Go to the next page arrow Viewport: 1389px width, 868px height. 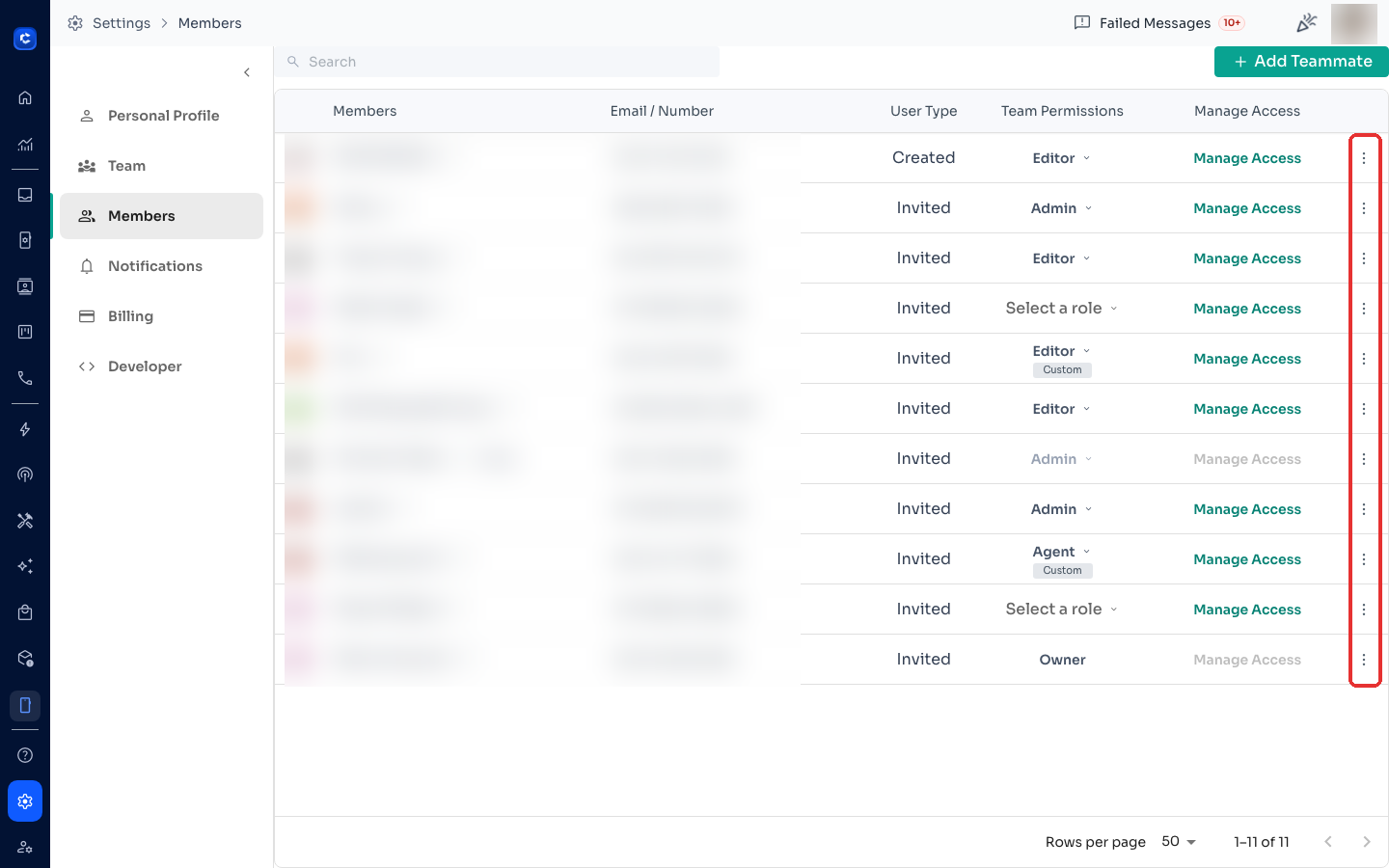tap(1367, 842)
